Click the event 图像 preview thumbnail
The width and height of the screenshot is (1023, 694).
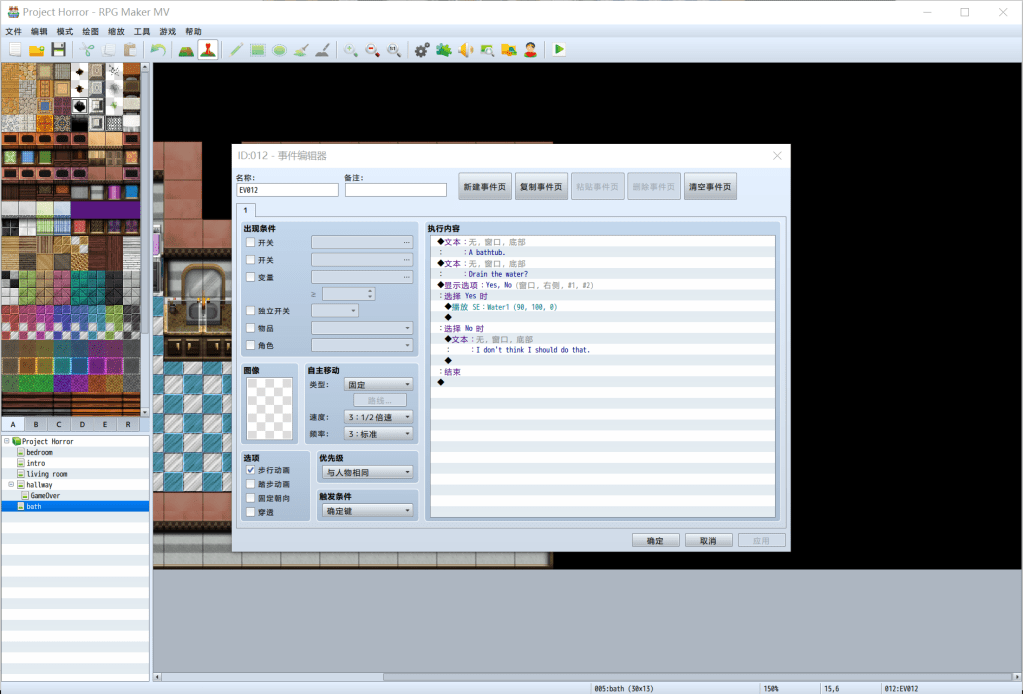[x=270, y=410]
